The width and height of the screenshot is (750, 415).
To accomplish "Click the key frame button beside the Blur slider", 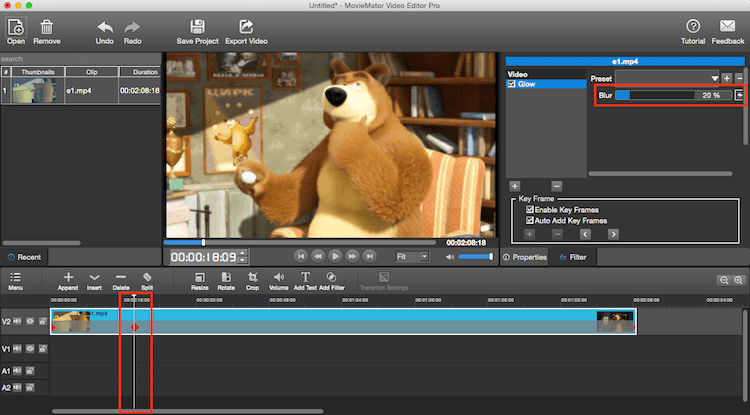I will tap(739, 95).
